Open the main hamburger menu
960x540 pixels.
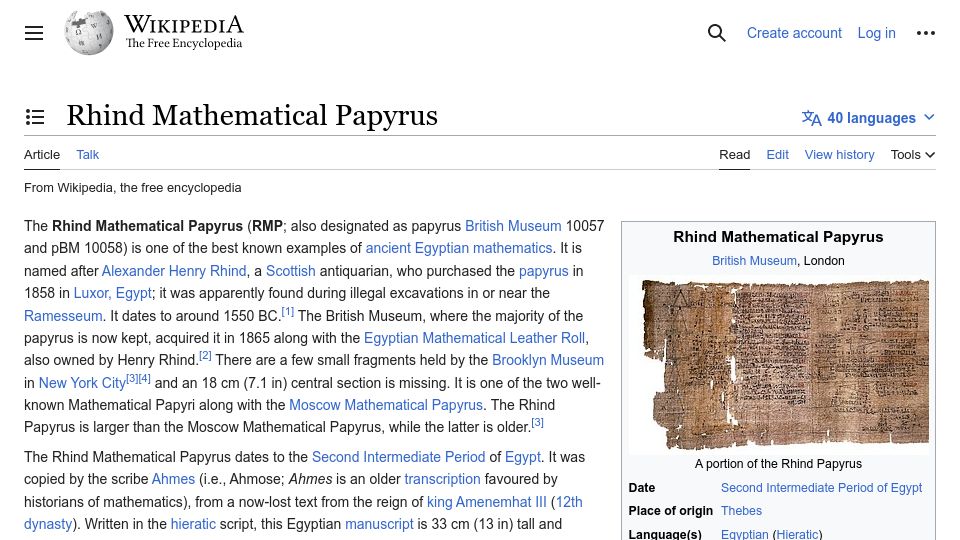point(34,33)
